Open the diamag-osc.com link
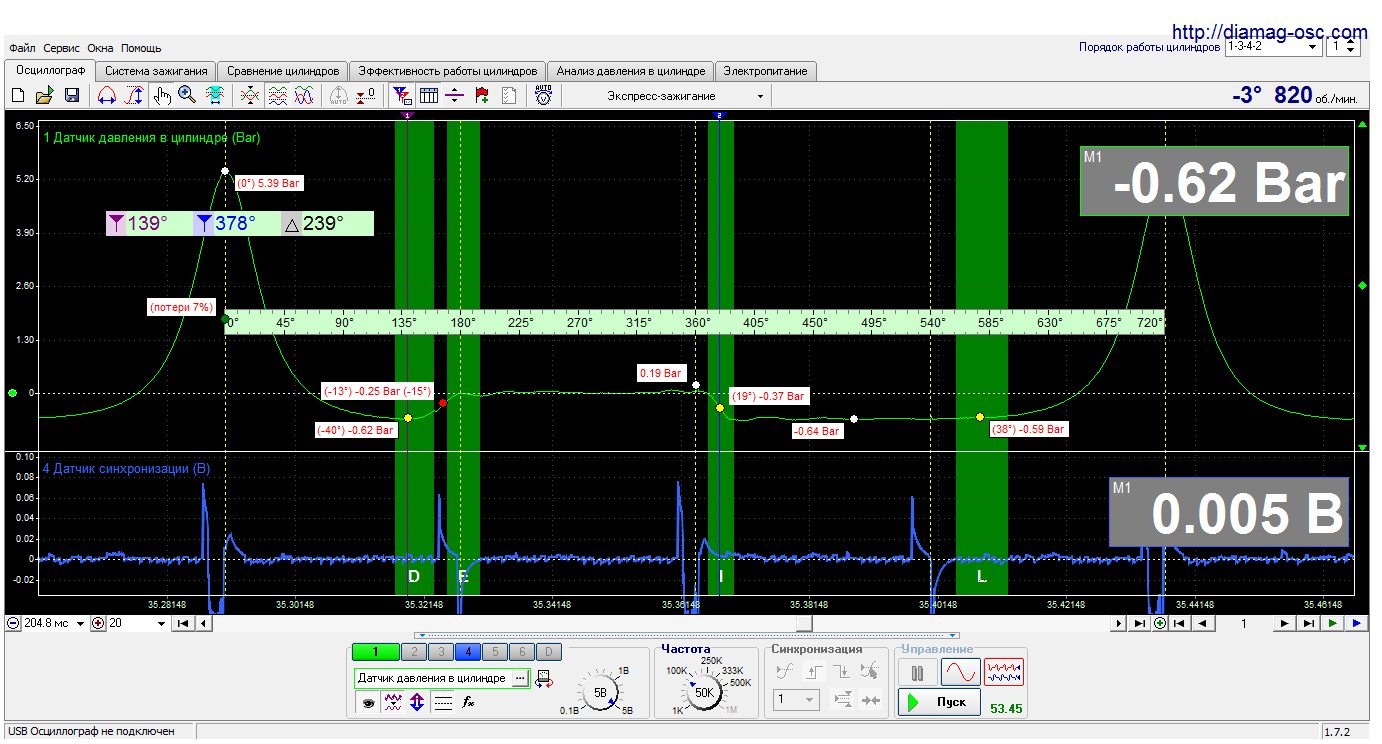Viewport: 1382px width, 744px height. tap(1269, 32)
